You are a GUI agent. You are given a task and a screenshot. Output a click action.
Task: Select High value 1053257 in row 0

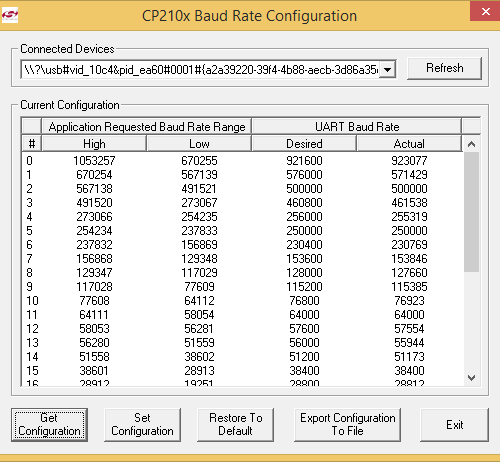pos(94,161)
